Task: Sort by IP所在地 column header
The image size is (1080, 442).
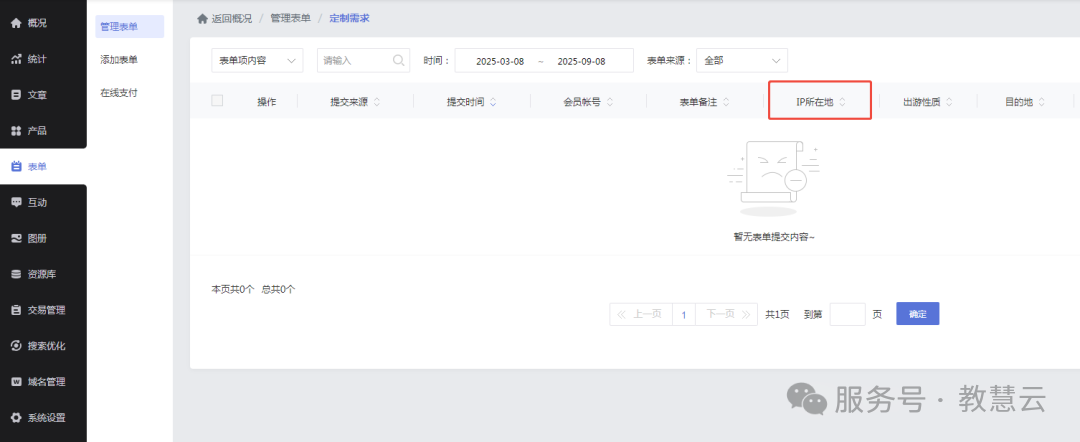Action: (x=820, y=102)
